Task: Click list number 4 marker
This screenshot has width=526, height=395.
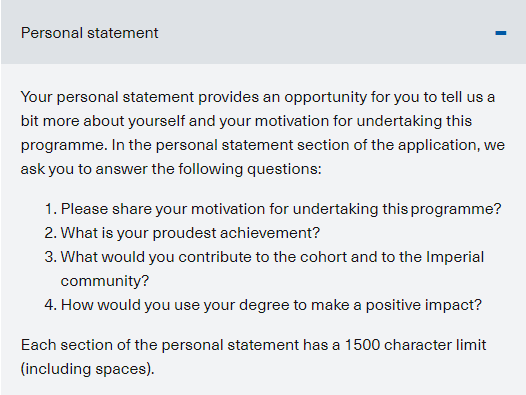Action: 50,305
